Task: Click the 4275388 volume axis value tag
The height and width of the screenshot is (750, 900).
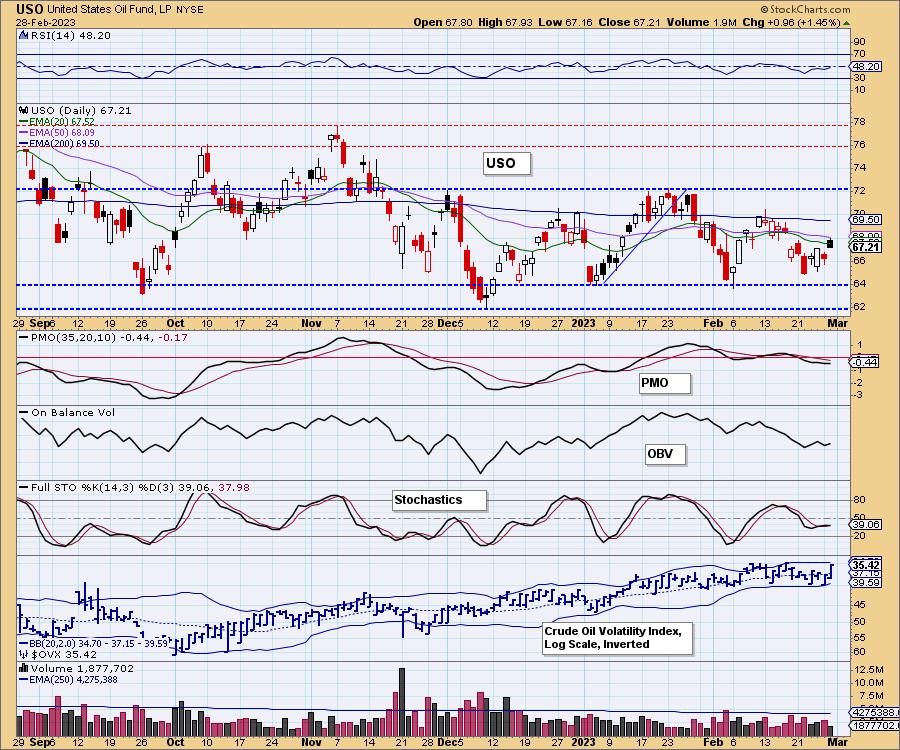Action: click(x=875, y=713)
